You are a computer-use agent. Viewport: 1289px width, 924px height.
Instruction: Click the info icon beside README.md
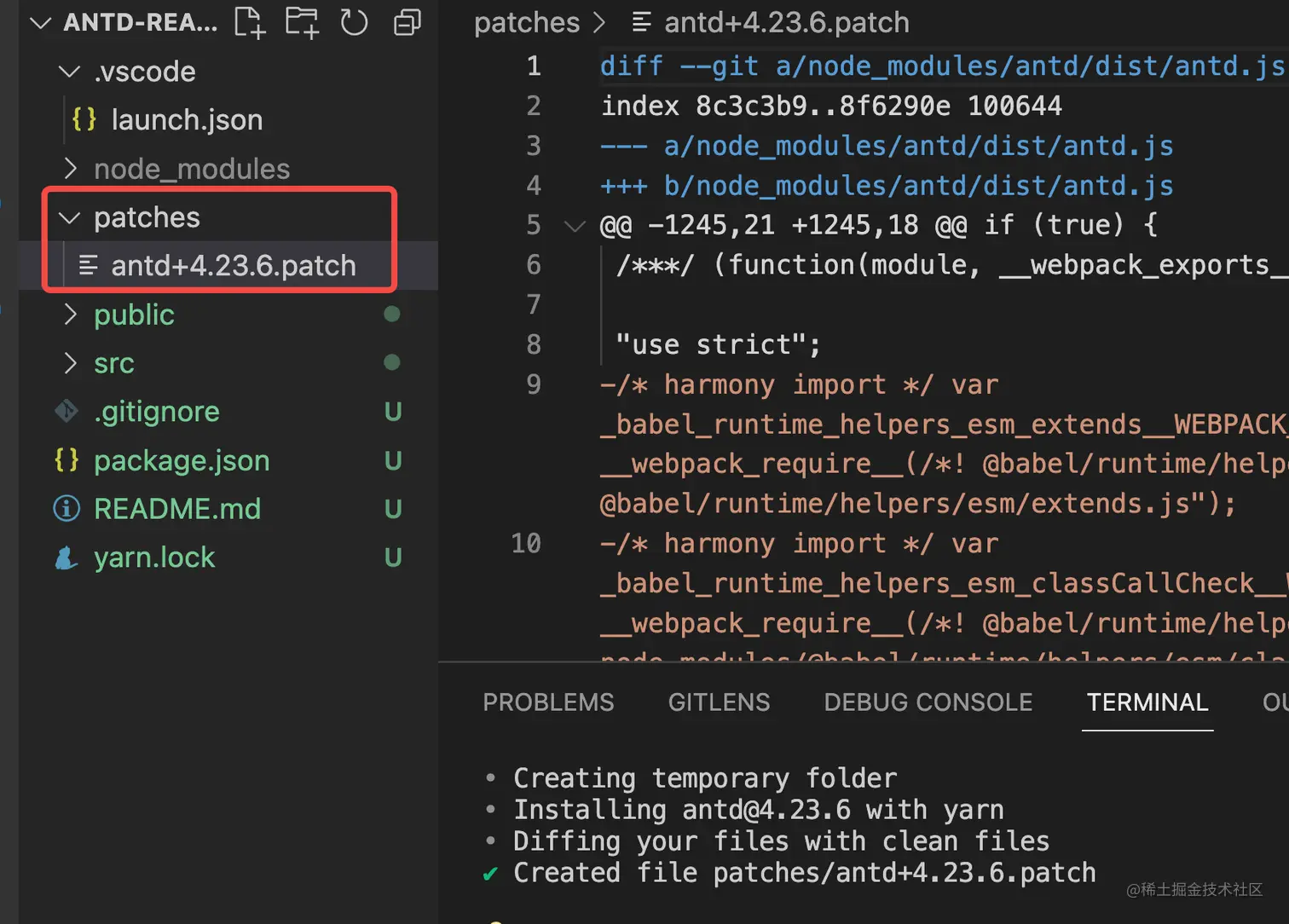pyautogui.click(x=66, y=508)
